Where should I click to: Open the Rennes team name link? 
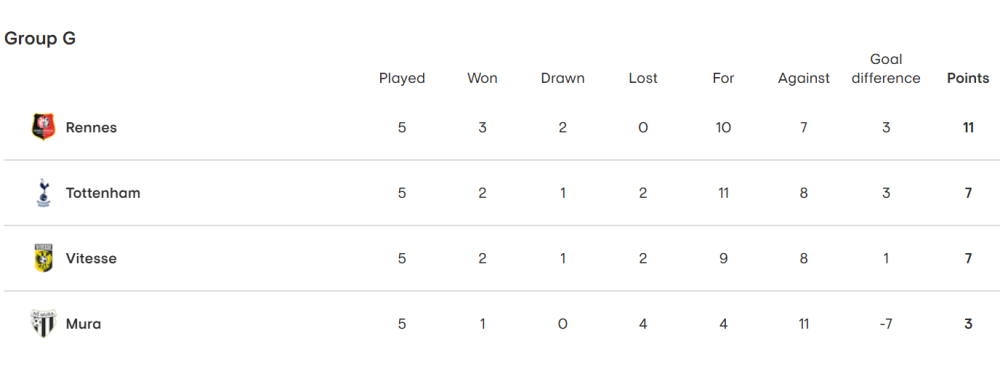(91, 127)
